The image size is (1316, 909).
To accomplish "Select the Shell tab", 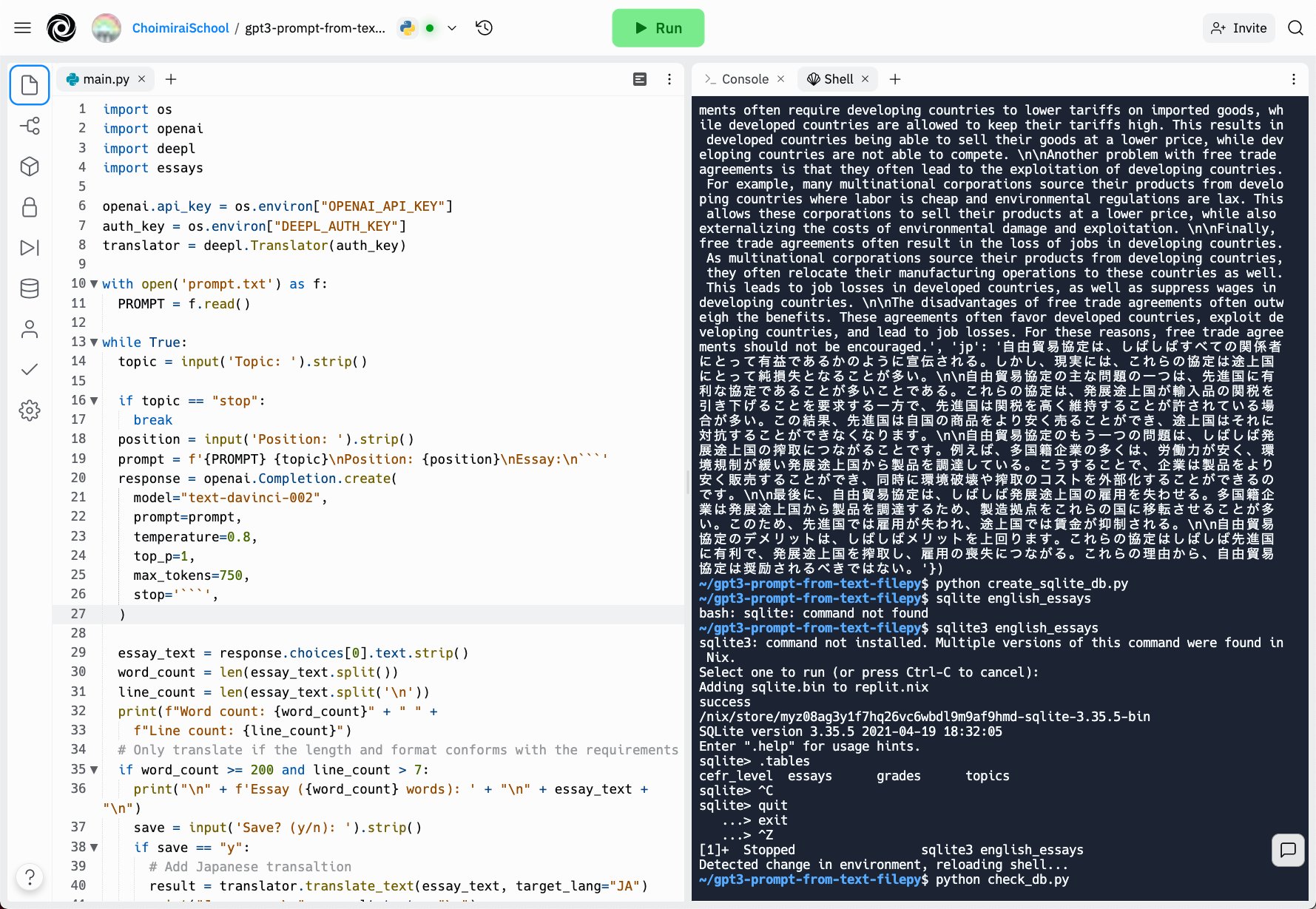I will click(x=831, y=79).
